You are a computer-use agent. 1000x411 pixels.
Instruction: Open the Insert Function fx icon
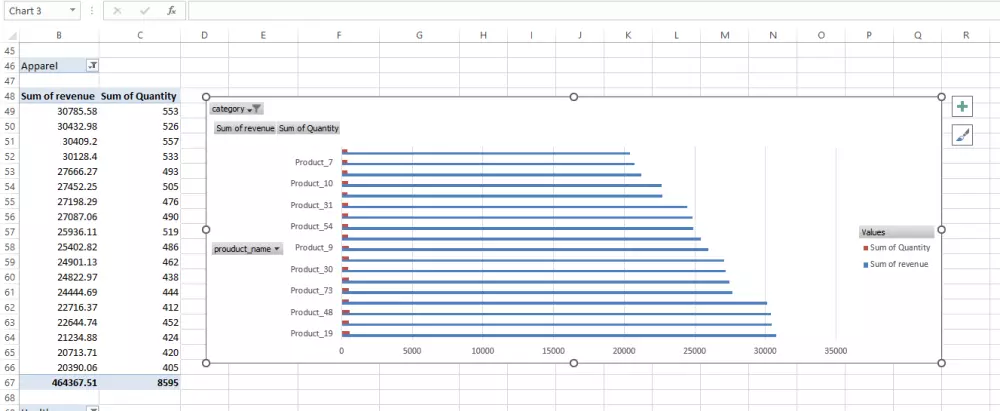tap(172, 11)
